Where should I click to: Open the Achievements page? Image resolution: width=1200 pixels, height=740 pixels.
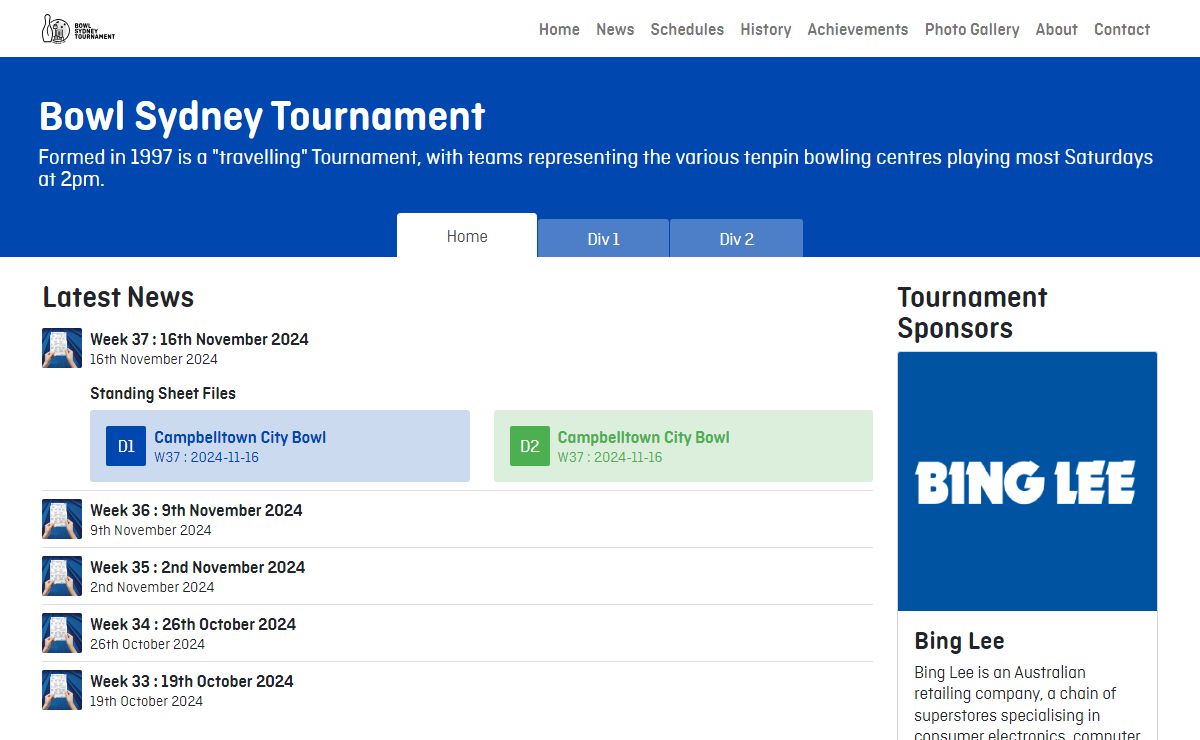click(x=858, y=29)
